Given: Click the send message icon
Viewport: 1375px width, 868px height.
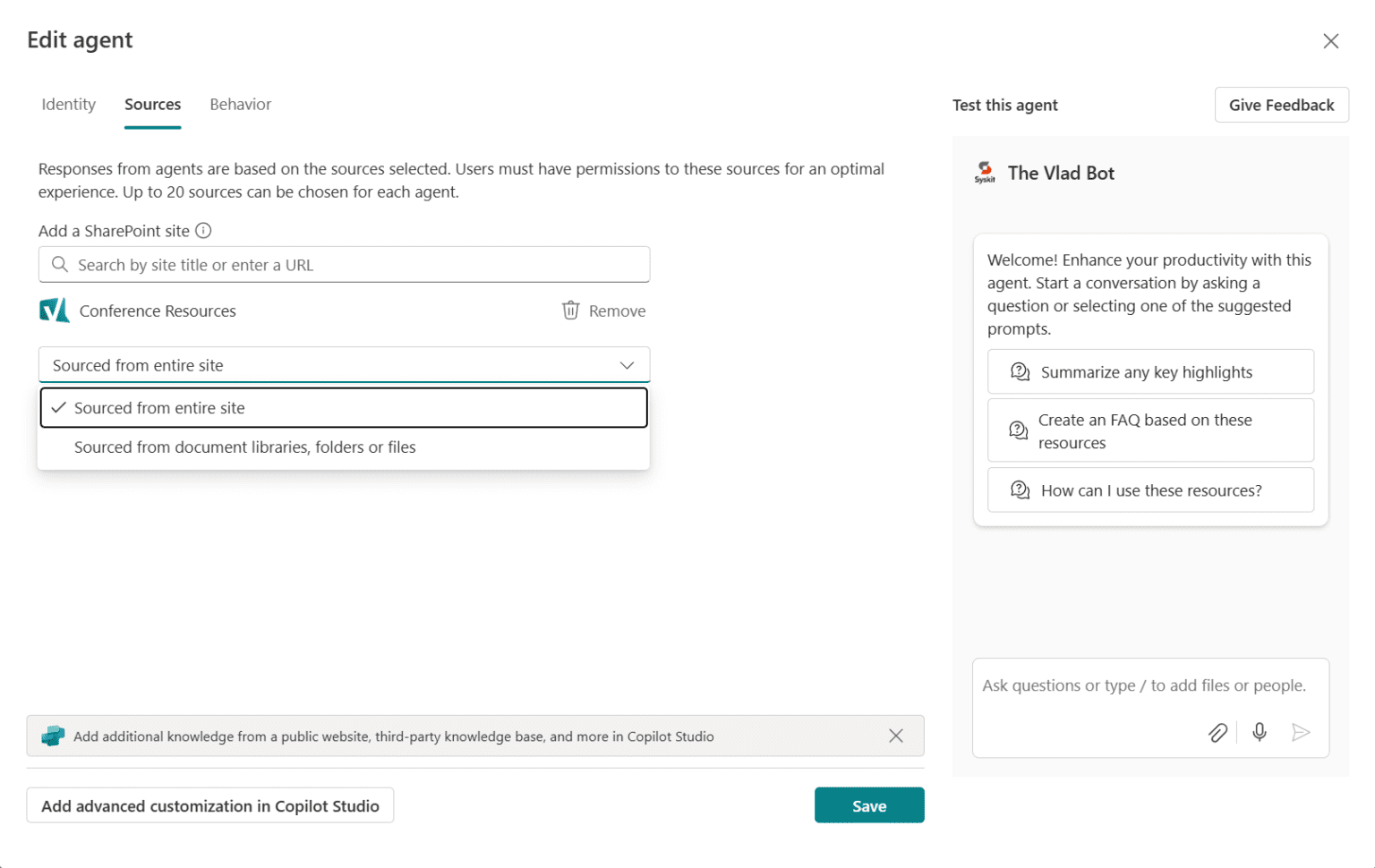Looking at the screenshot, I should (x=1302, y=732).
